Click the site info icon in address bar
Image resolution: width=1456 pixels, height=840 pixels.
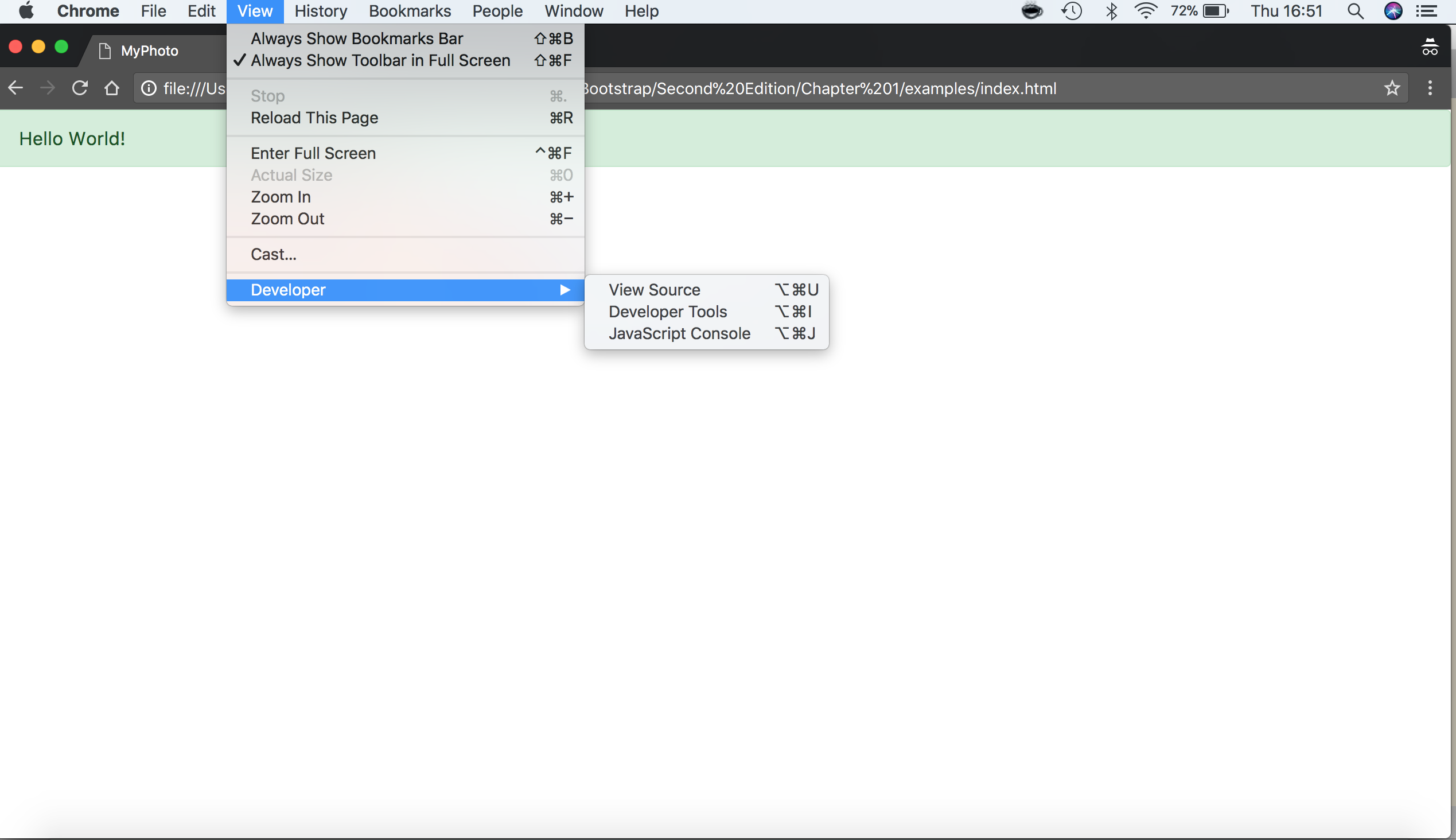tap(149, 88)
